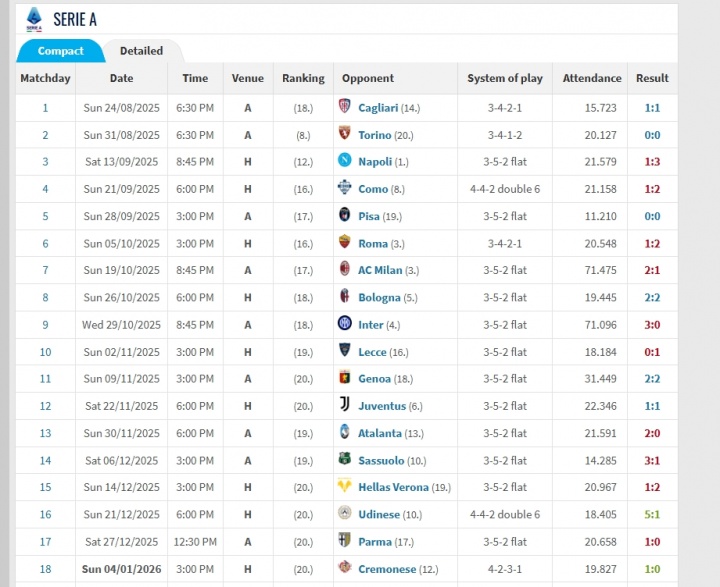Open the Como team link

tap(373, 189)
